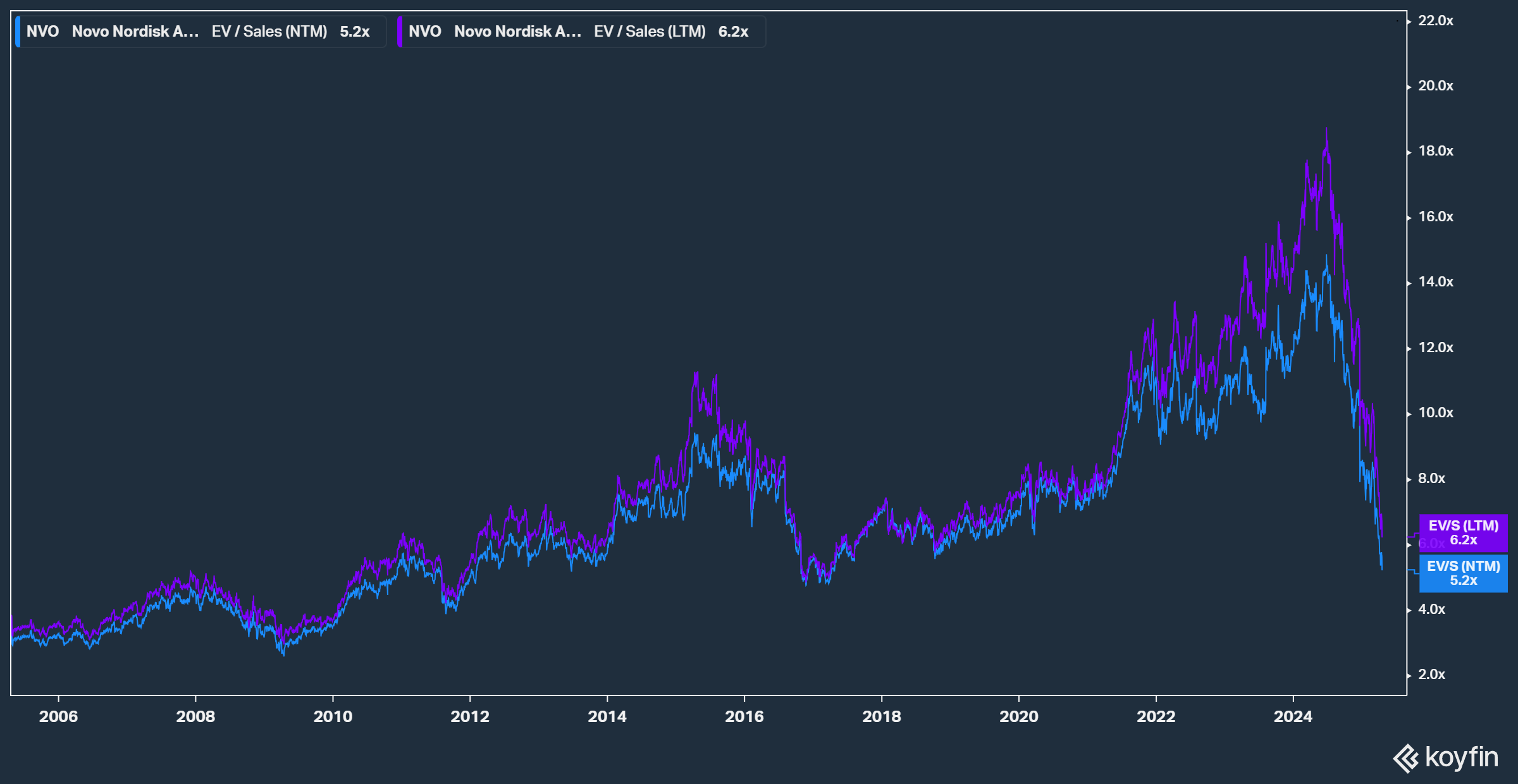Viewport: 1518px width, 784px height.
Task: Click the 2022 x-axis label
Action: click(x=1156, y=716)
